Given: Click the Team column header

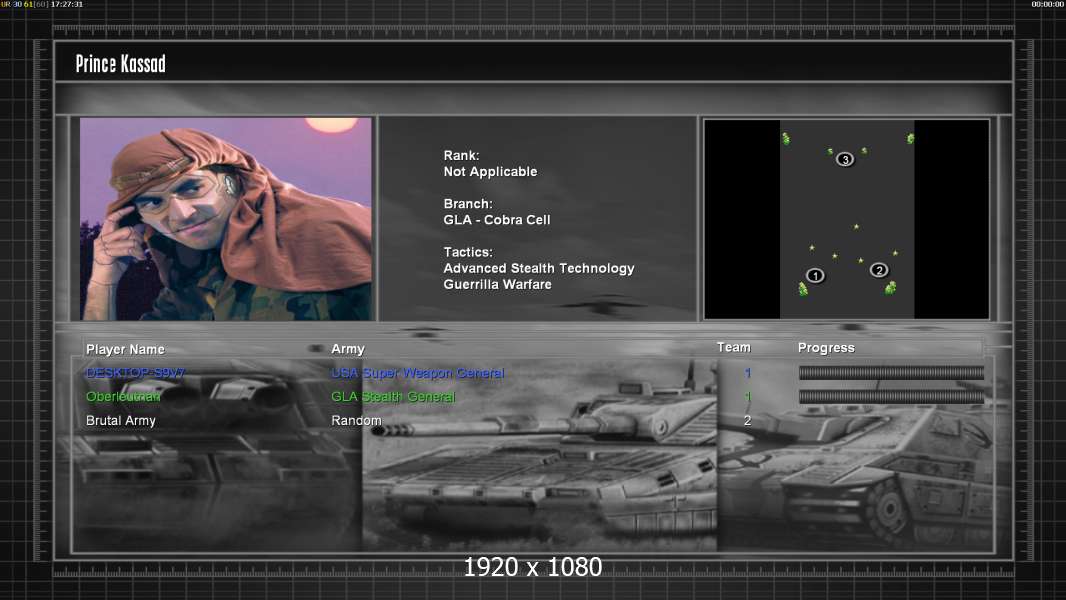Looking at the screenshot, I should click(734, 347).
